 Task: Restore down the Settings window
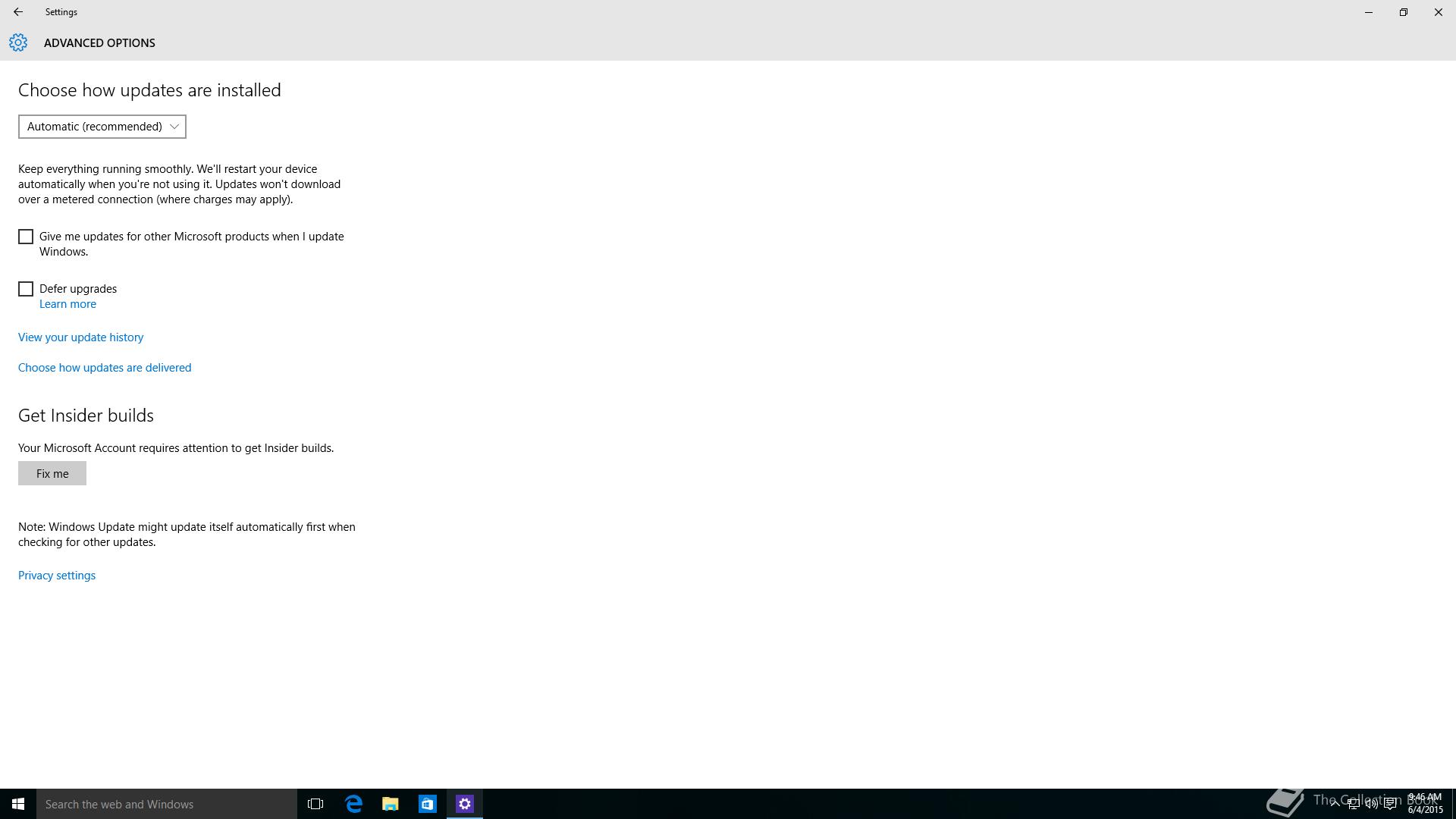[x=1404, y=12]
